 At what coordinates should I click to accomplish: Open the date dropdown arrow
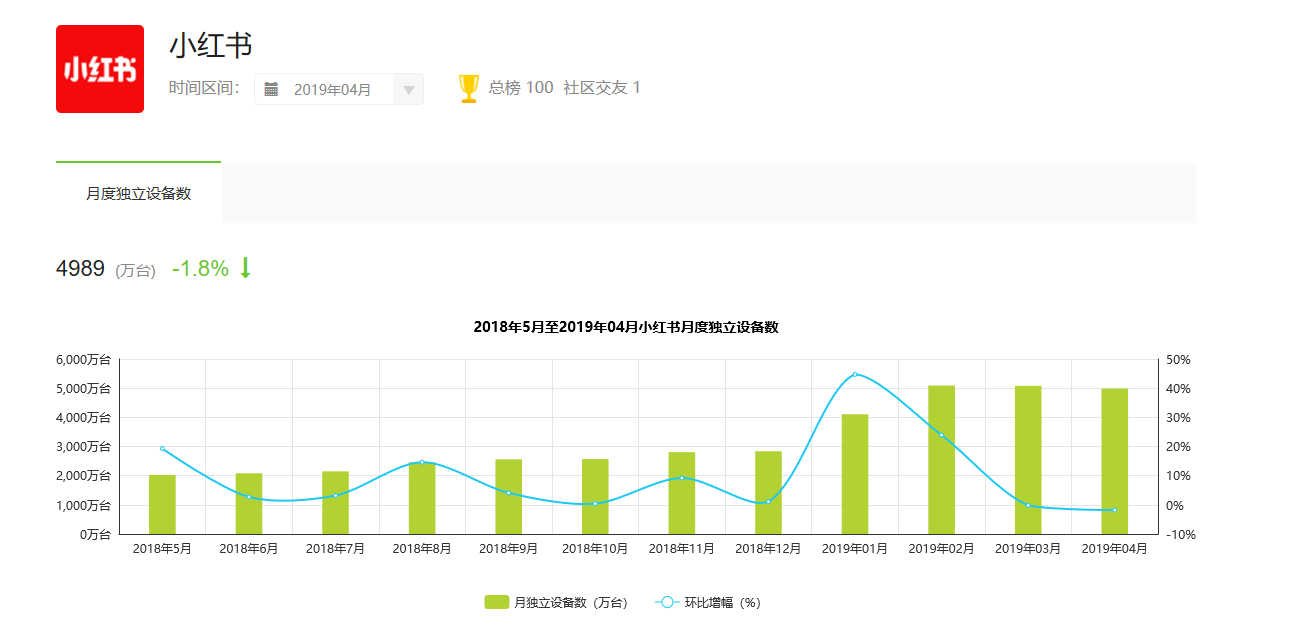pos(408,90)
